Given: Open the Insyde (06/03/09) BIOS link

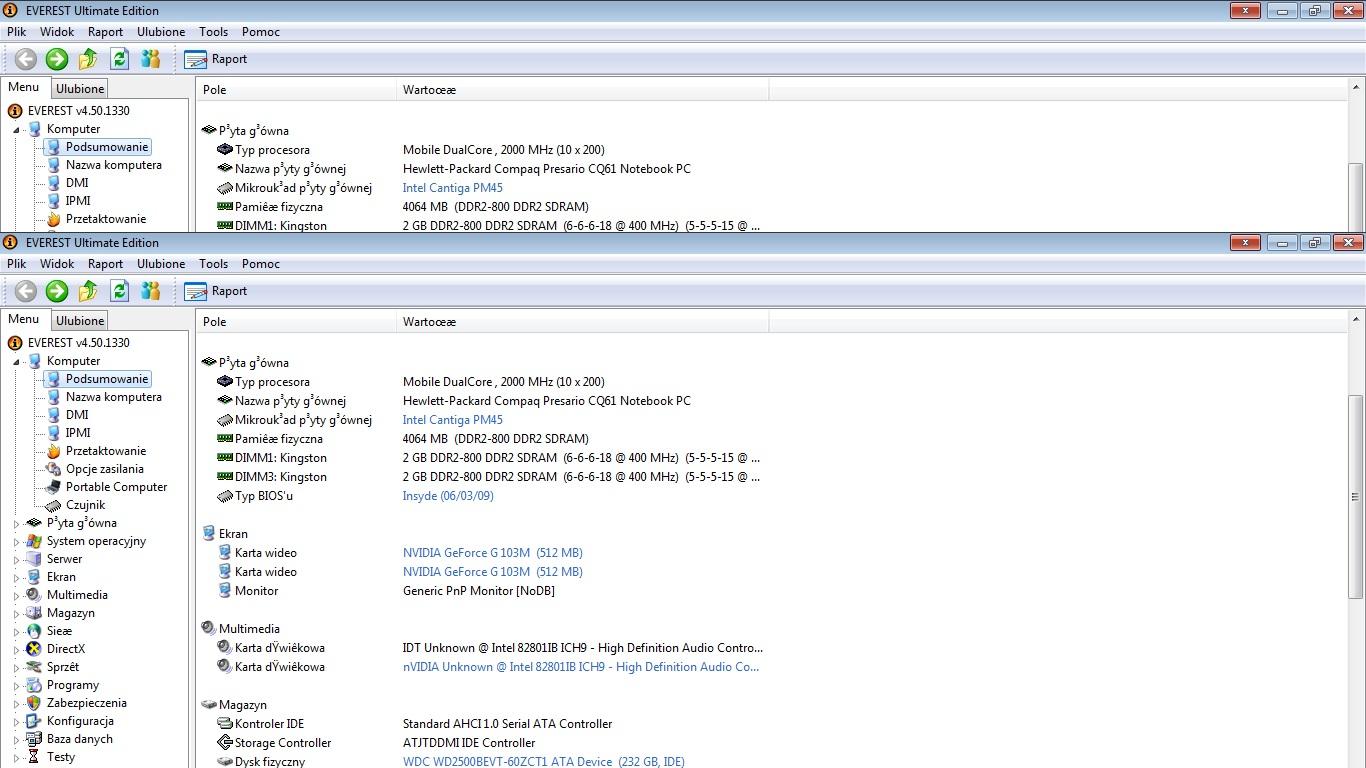Looking at the screenshot, I should [448, 496].
